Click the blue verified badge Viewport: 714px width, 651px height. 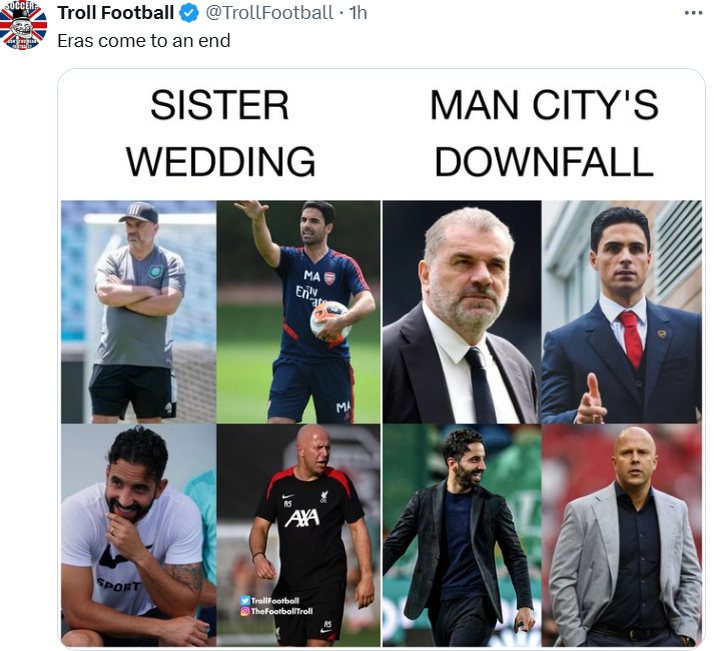coord(188,13)
